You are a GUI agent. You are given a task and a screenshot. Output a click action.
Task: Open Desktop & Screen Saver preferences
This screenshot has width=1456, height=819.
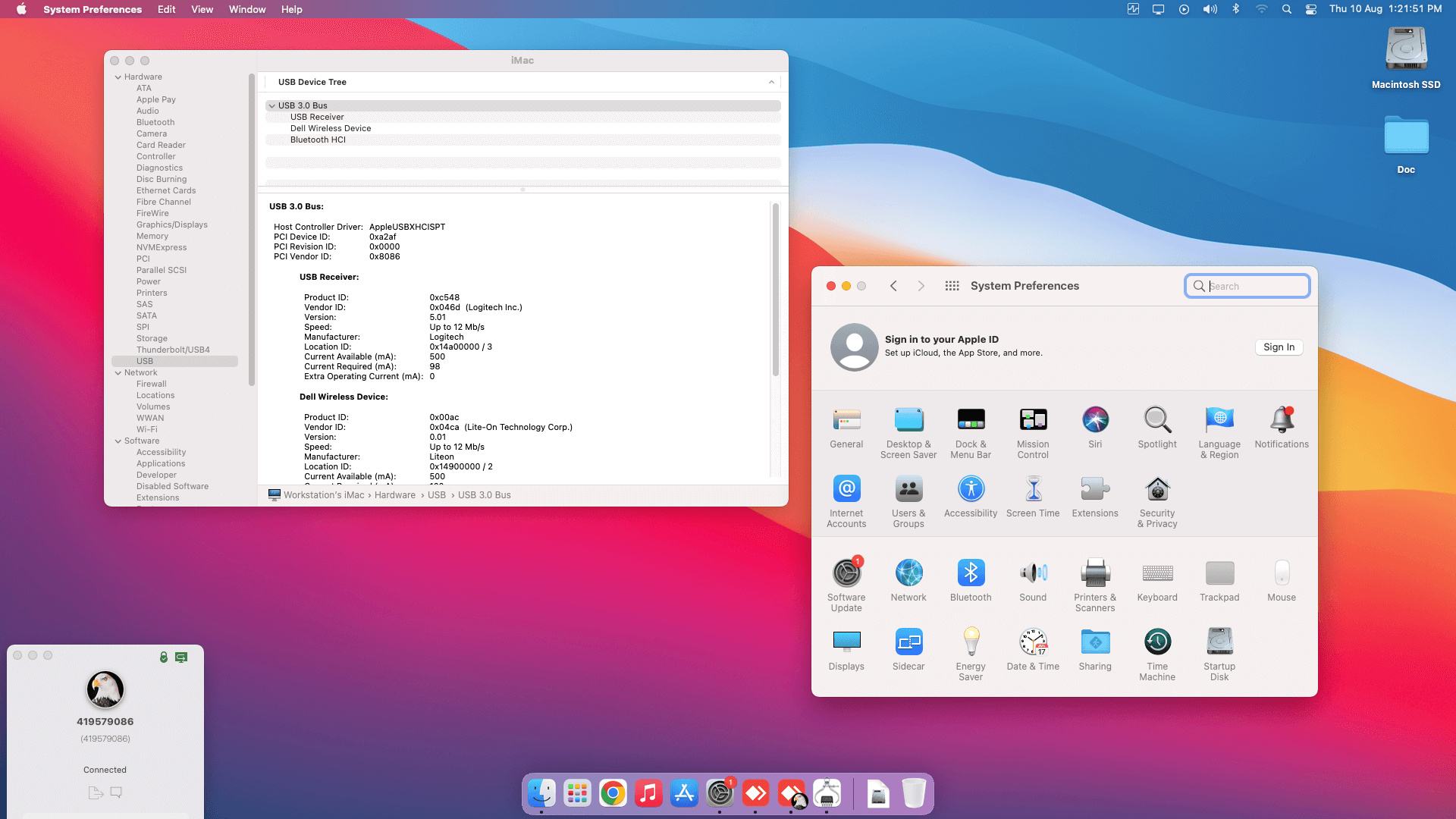tap(908, 433)
